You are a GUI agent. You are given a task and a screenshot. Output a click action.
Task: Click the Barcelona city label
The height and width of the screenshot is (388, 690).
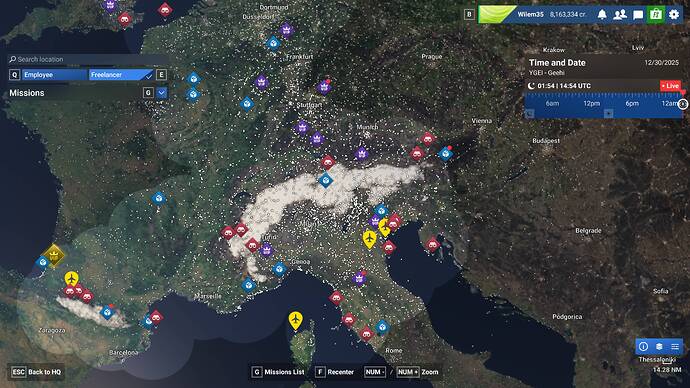pyautogui.click(x=123, y=352)
